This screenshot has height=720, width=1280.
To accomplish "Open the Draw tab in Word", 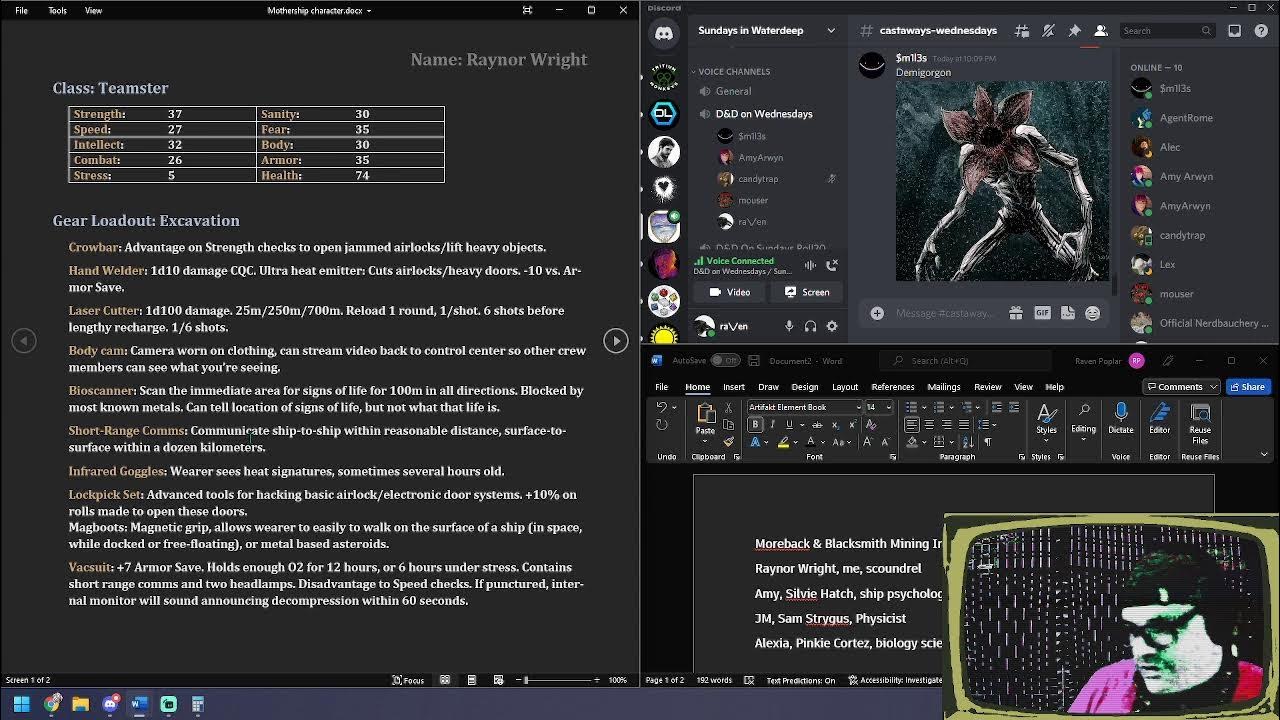I will tap(768, 387).
